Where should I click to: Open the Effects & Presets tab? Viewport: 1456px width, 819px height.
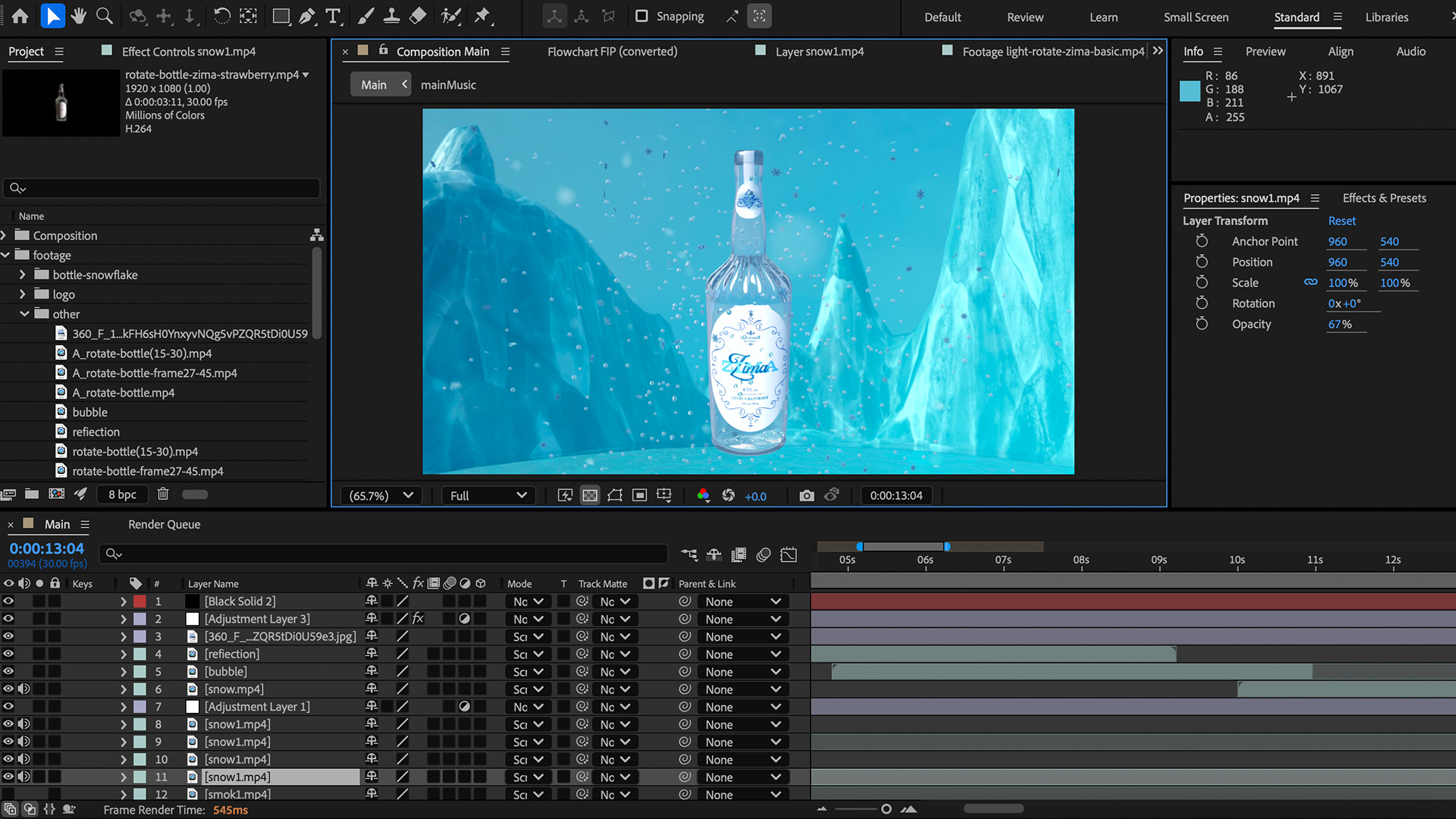pyautogui.click(x=1384, y=198)
